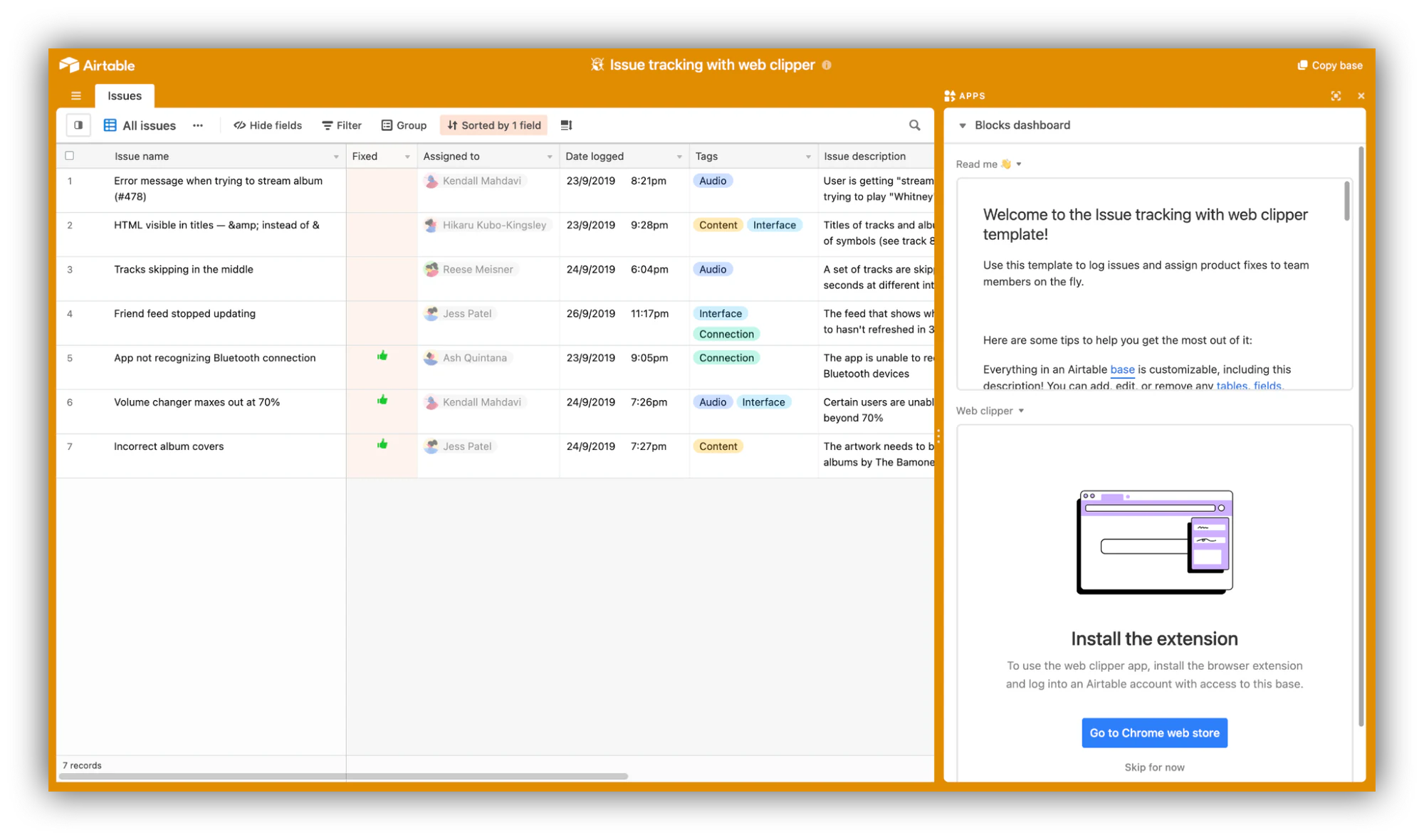Image resolution: width=1424 pixels, height=840 pixels.
Task: Click the Airtable logo
Action: [97, 65]
